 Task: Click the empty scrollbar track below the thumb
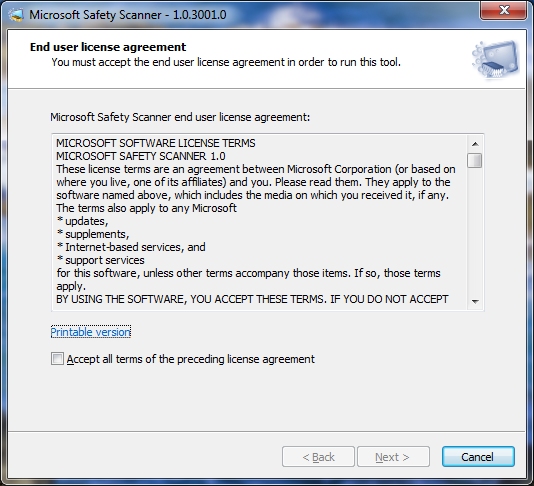475,231
